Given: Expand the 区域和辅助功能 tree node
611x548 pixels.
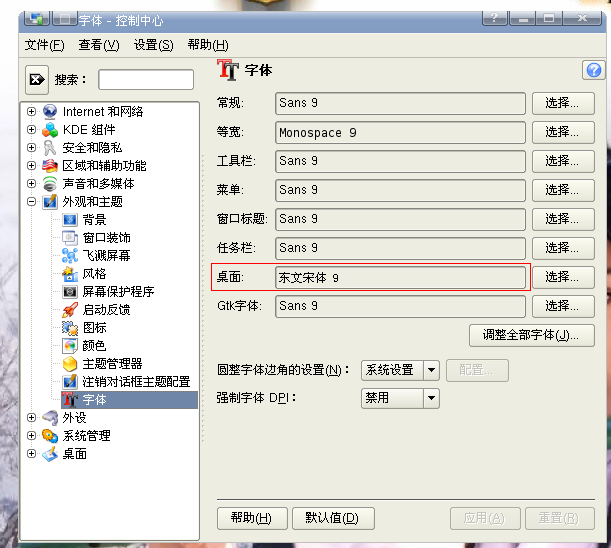Looking at the screenshot, I should click(x=32, y=165).
